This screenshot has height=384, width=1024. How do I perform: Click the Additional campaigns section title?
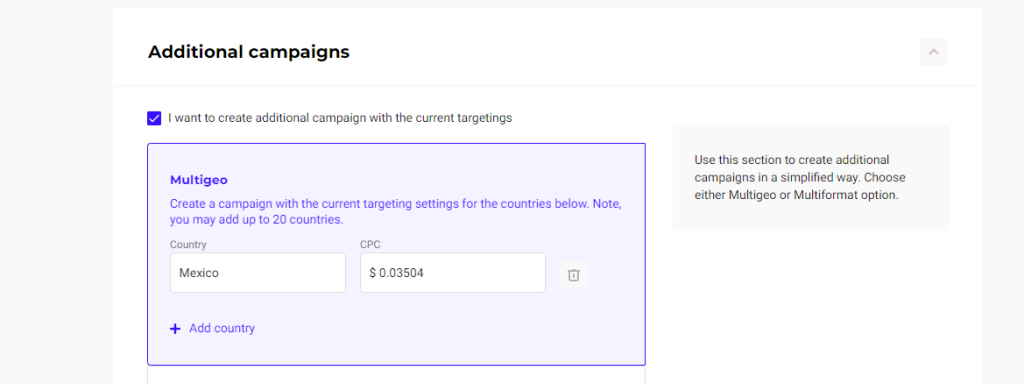point(249,52)
